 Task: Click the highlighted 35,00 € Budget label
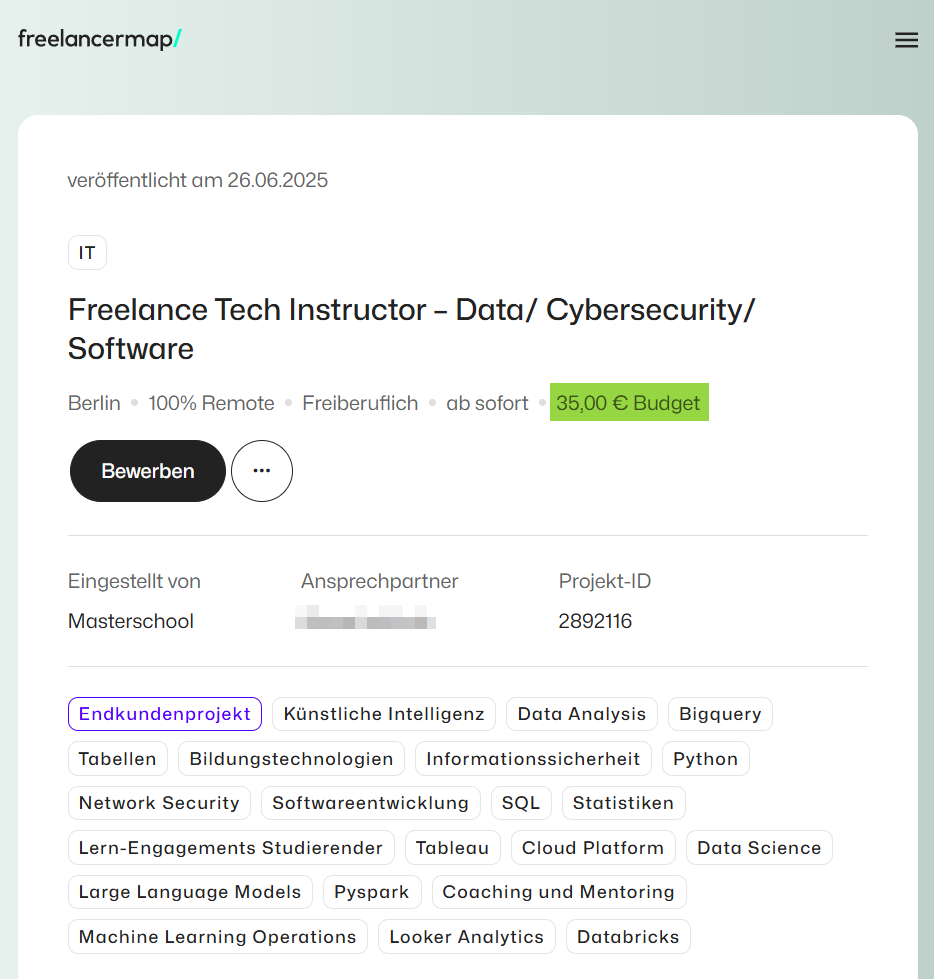pyautogui.click(x=629, y=403)
